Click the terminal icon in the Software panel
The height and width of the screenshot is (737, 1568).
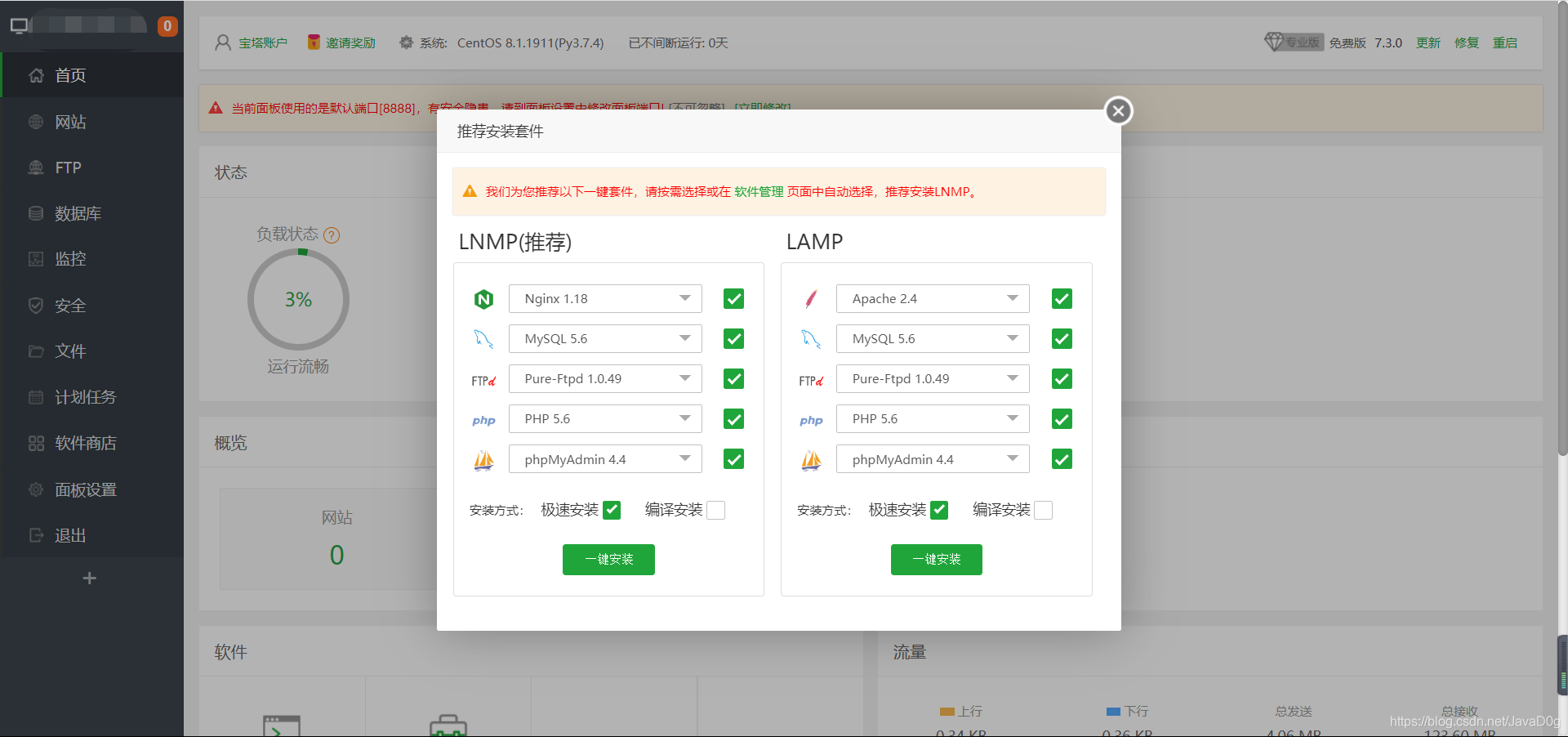(282, 726)
